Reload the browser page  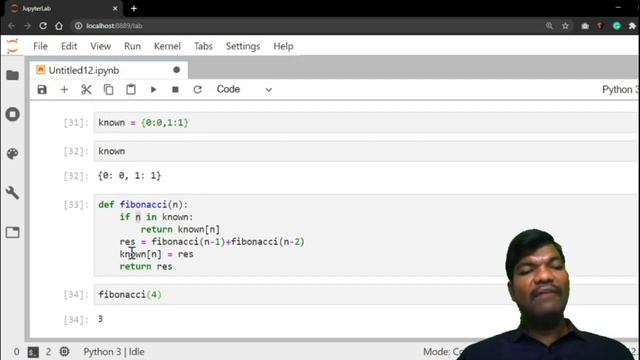tap(43, 26)
